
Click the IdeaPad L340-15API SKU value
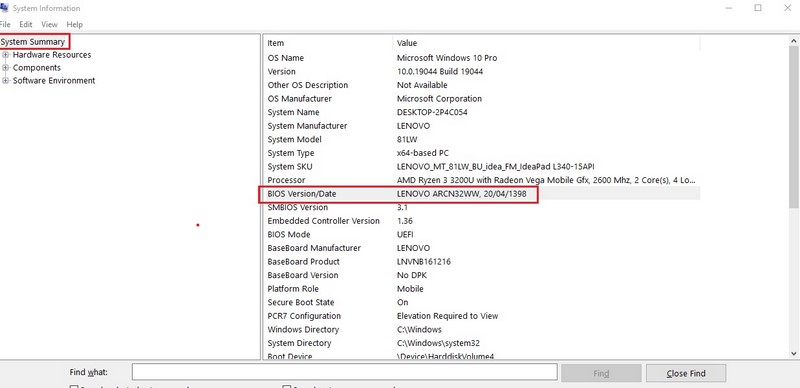(x=496, y=166)
